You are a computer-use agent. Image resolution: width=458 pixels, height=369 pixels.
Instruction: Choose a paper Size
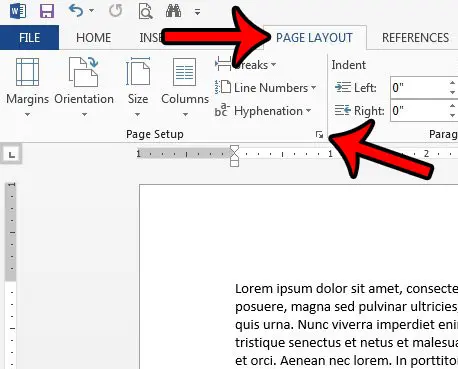pos(138,87)
